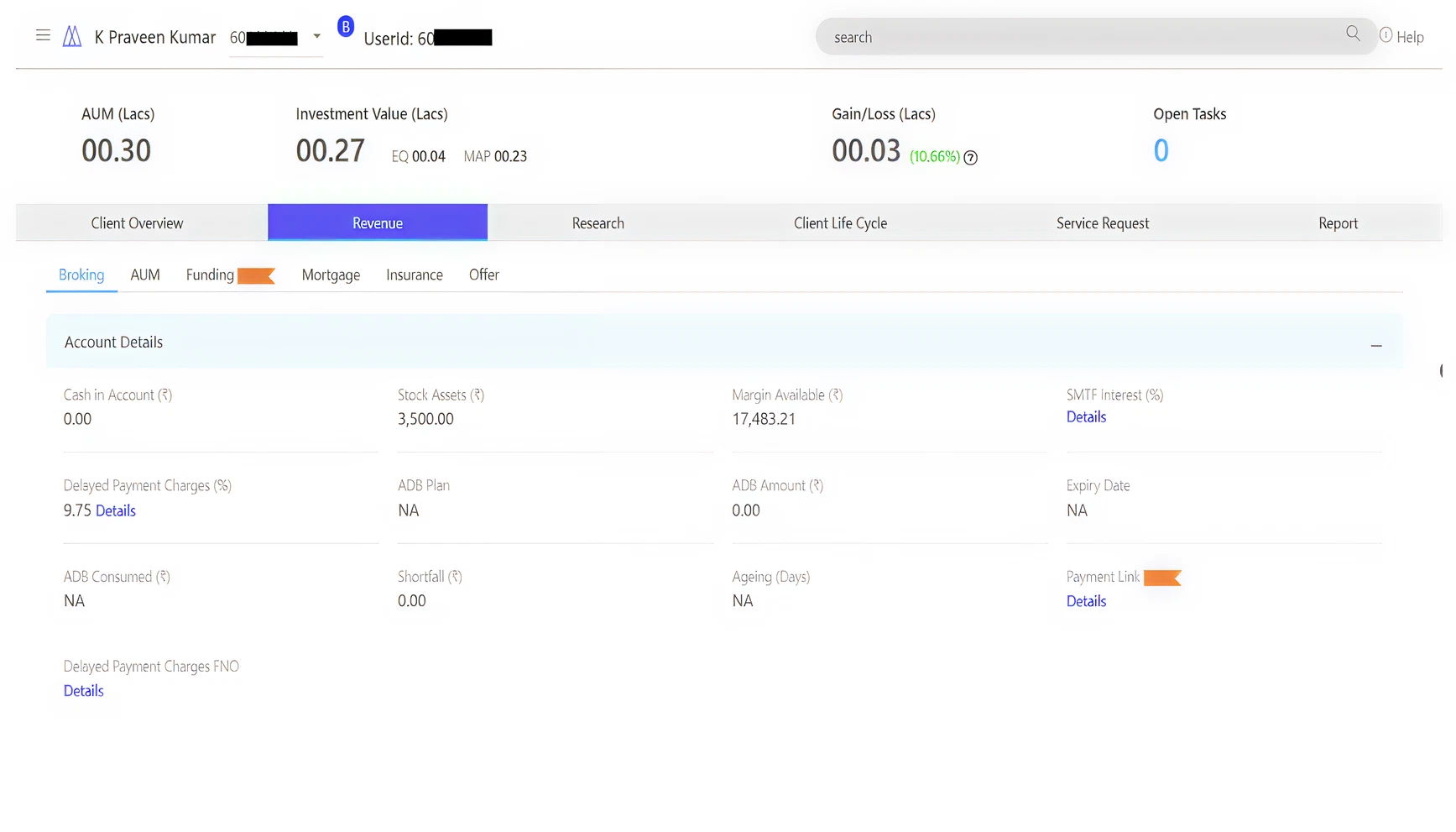Viewport: 1456px width, 832px height.
Task: Click orange flag beside Payment Link
Action: point(1162,578)
